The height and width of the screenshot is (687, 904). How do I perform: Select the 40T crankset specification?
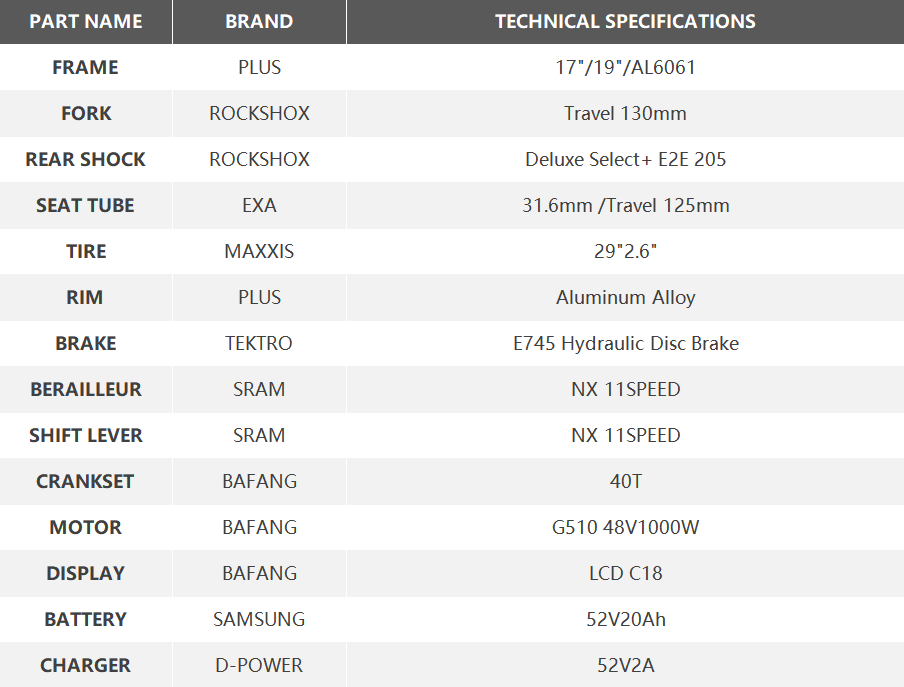[x=625, y=481]
